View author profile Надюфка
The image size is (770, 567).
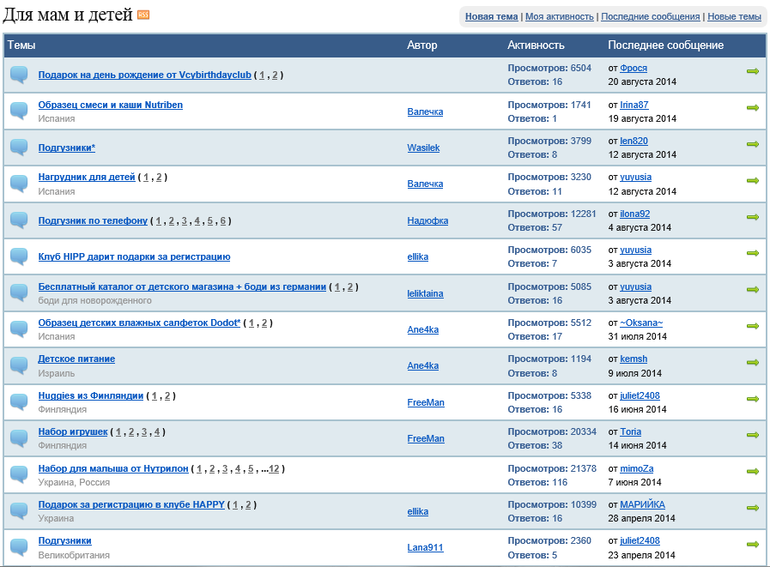[x=427, y=220]
